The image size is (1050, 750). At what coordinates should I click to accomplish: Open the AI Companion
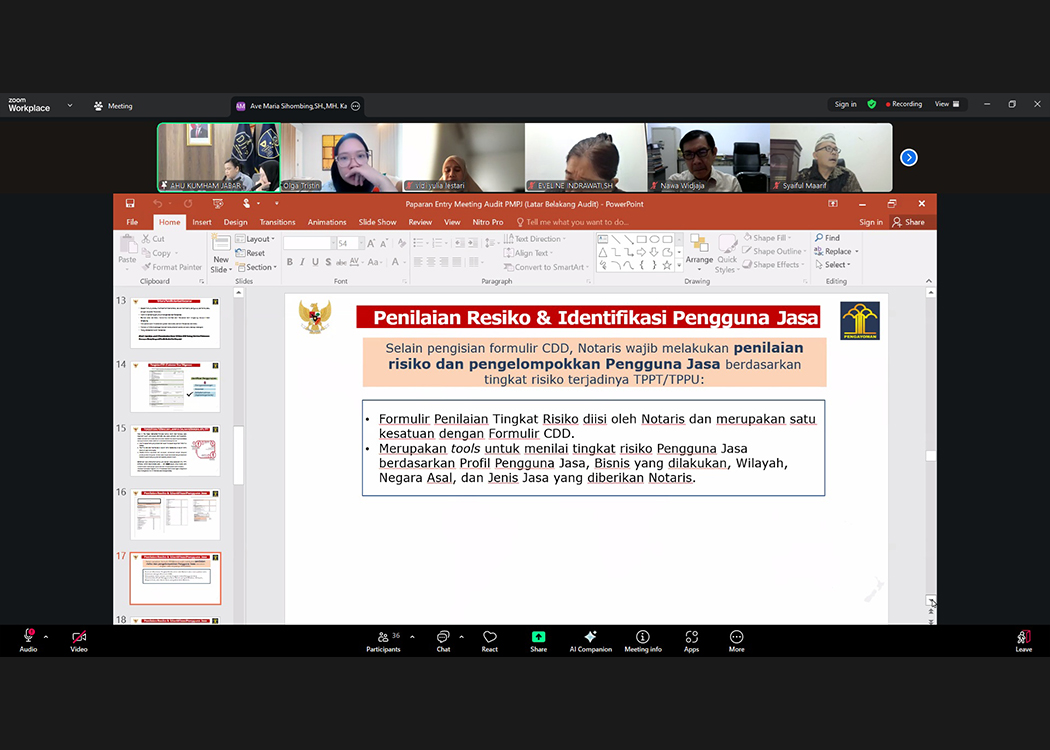pos(590,640)
